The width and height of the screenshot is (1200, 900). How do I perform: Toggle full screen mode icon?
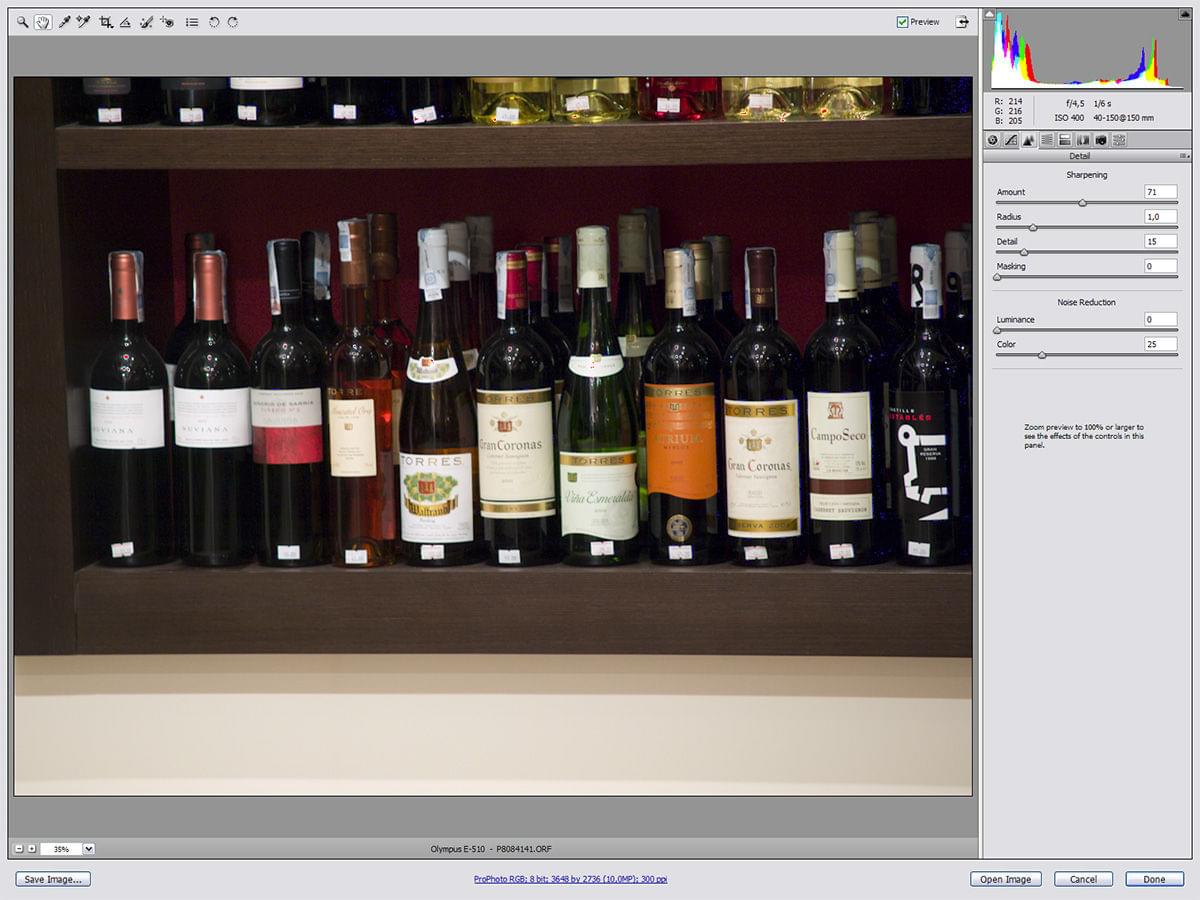(962, 22)
